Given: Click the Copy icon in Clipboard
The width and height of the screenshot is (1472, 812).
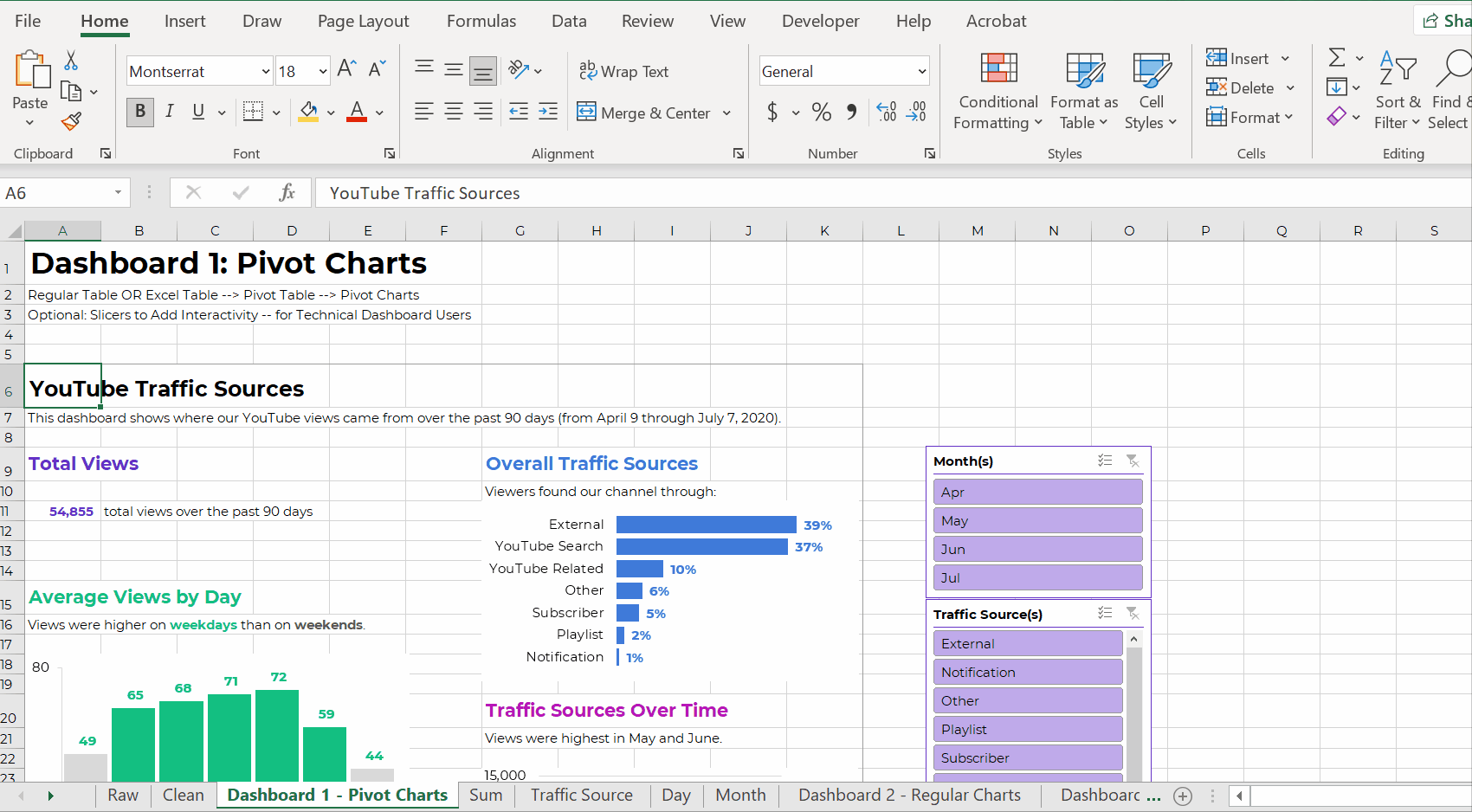Looking at the screenshot, I should pyautogui.click(x=71, y=91).
